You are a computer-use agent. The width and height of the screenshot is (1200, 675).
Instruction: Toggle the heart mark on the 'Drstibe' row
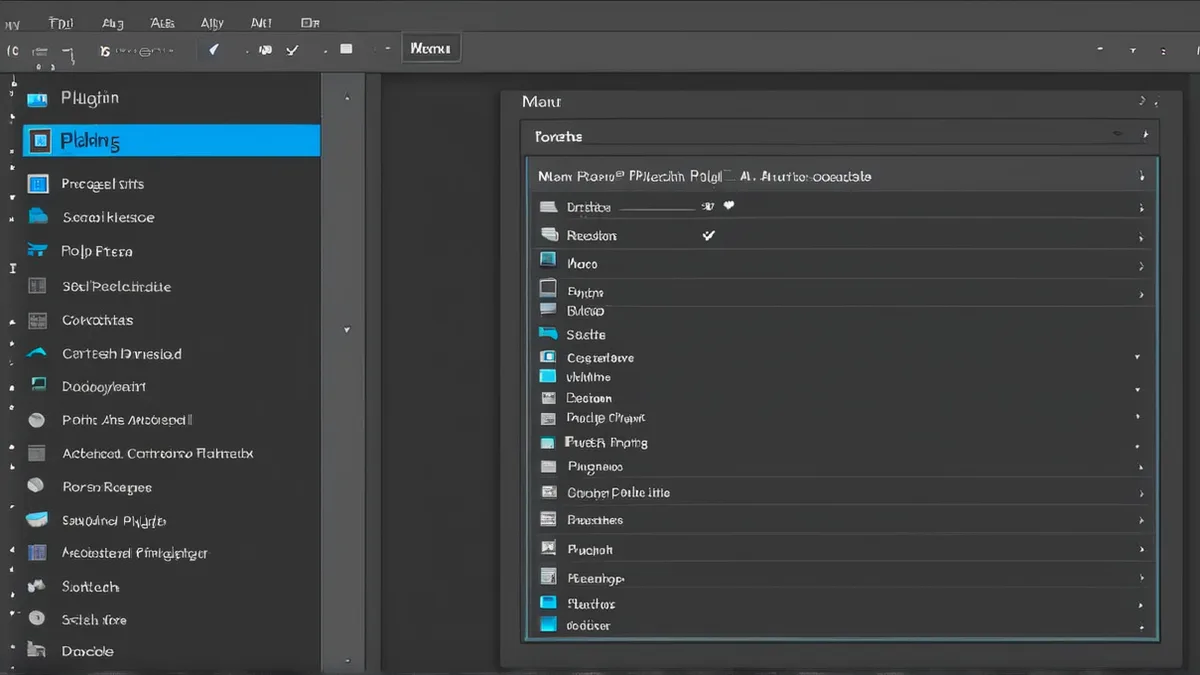coord(728,206)
